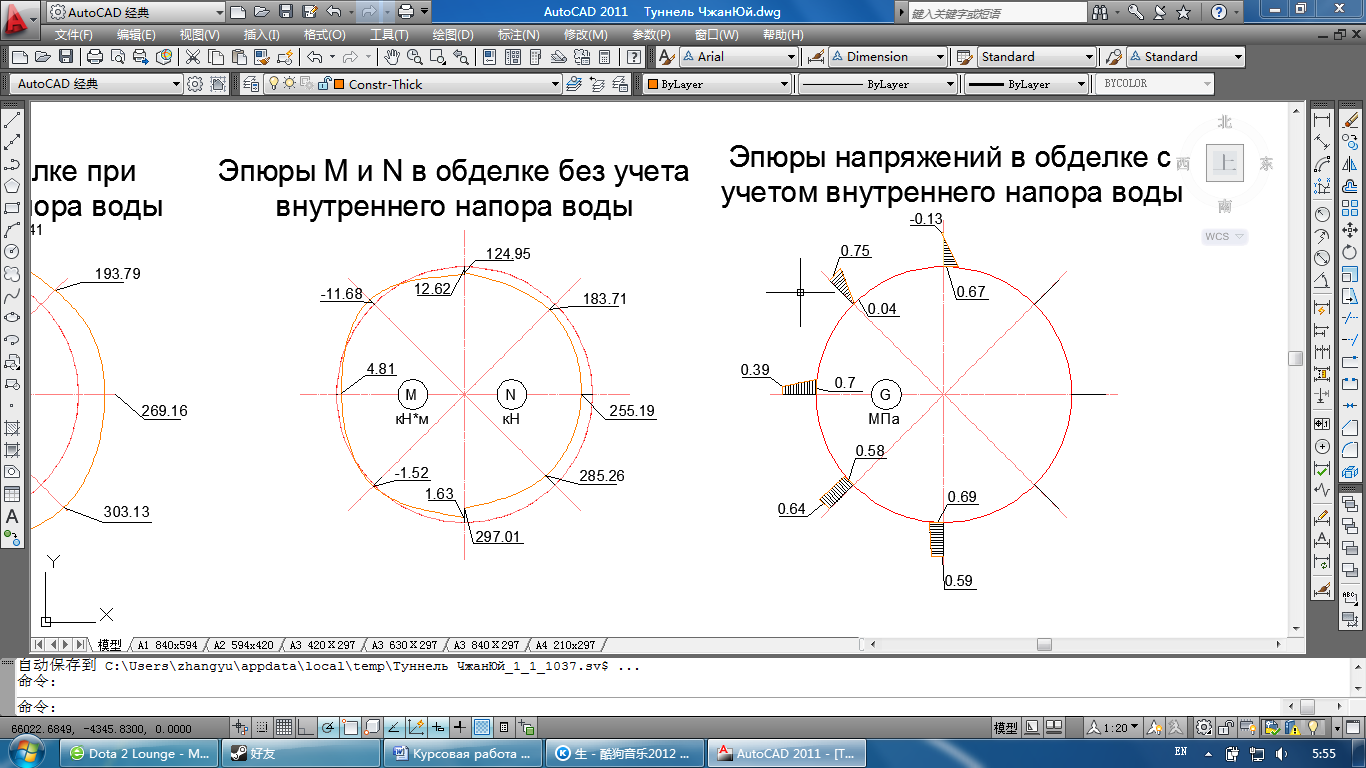The height and width of the screenshot is (768, 1366).
Task: Open the Layer Properties Manager icon
Action: point(251,85)
